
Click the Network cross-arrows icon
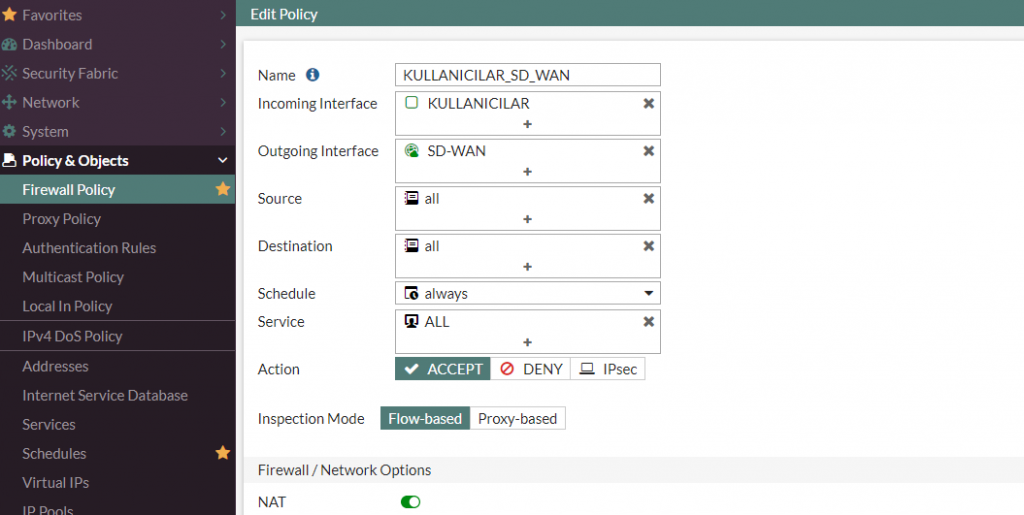pos(9,102)
